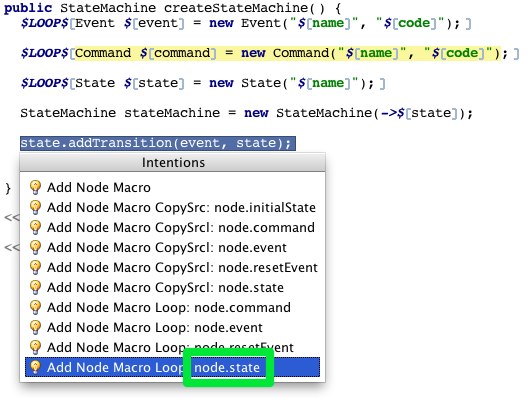Click the ->$ reference macro in StateMachine constructor
Viewport: 531px width, 398px height.
393,113
